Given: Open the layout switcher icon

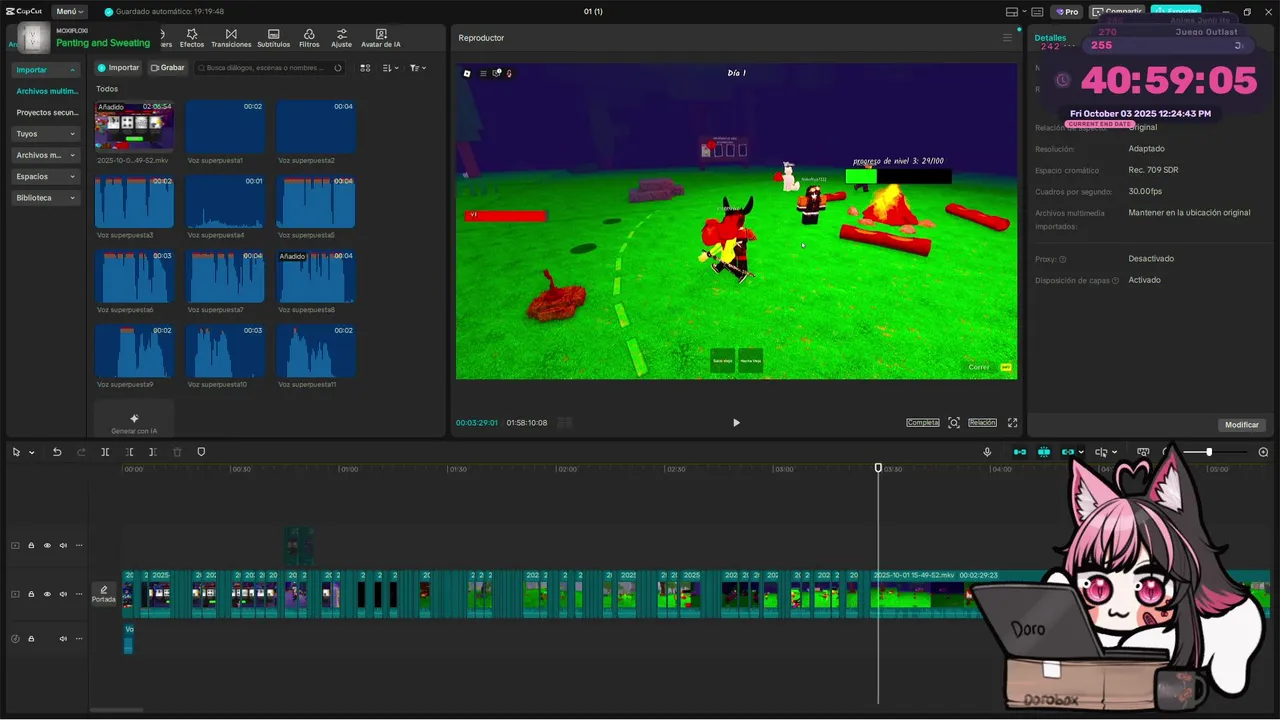Looking at the screenshot, I should tap(1011, 12).
